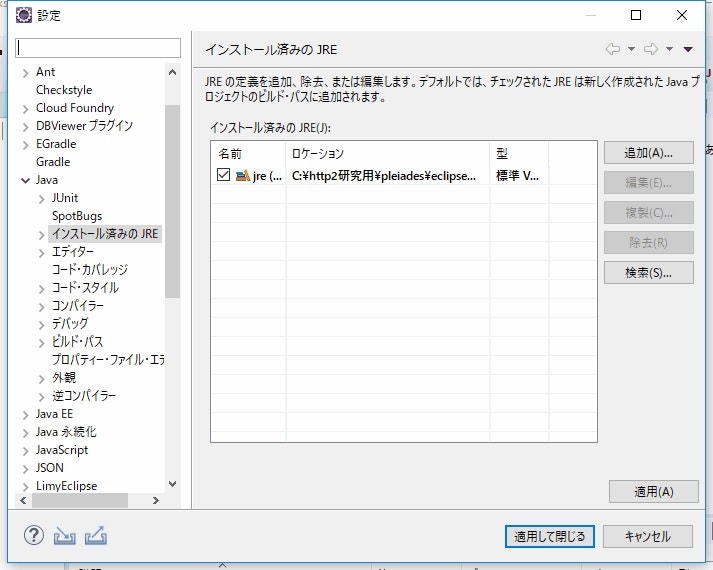Viewport: 713px width, 570px height.
Task: Click the tree horizontal scrollbar thumb
Action: coord(80,500)
